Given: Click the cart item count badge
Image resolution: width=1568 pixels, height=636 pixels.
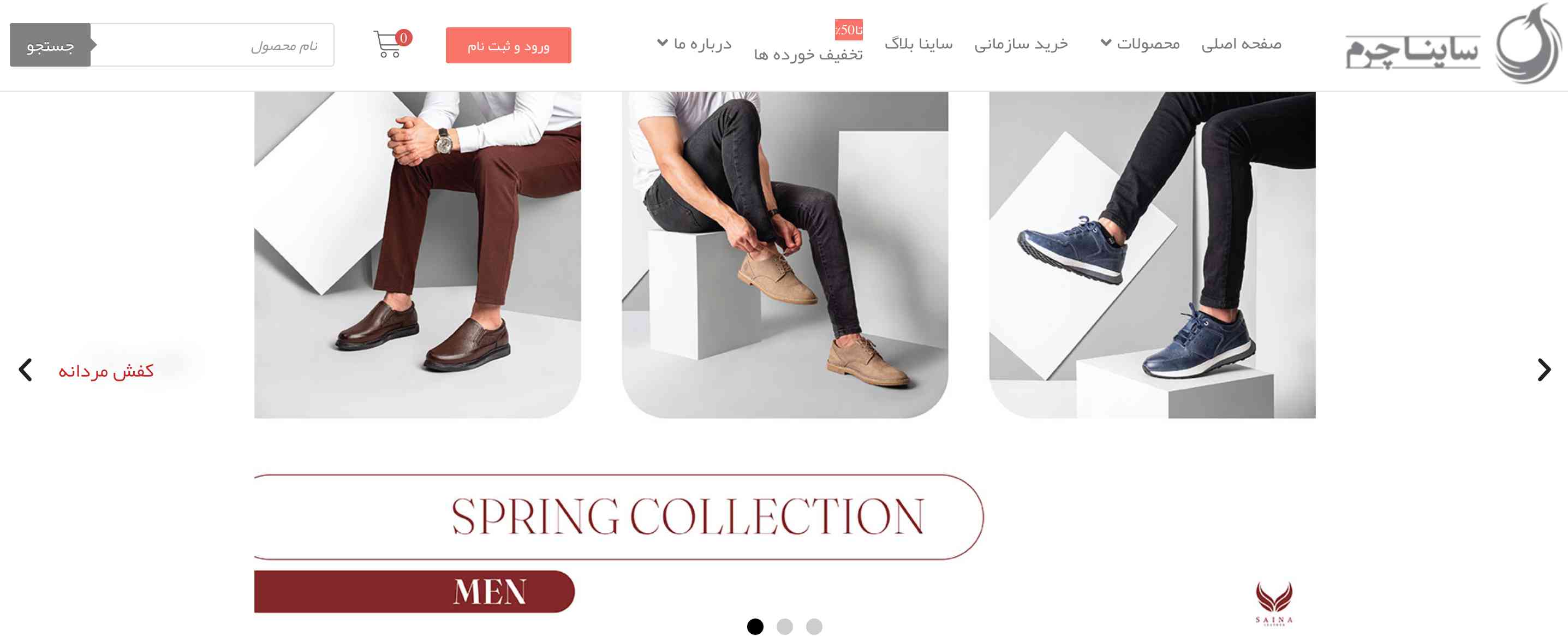Looking at the screenshot, I should [x=403, y=38].
